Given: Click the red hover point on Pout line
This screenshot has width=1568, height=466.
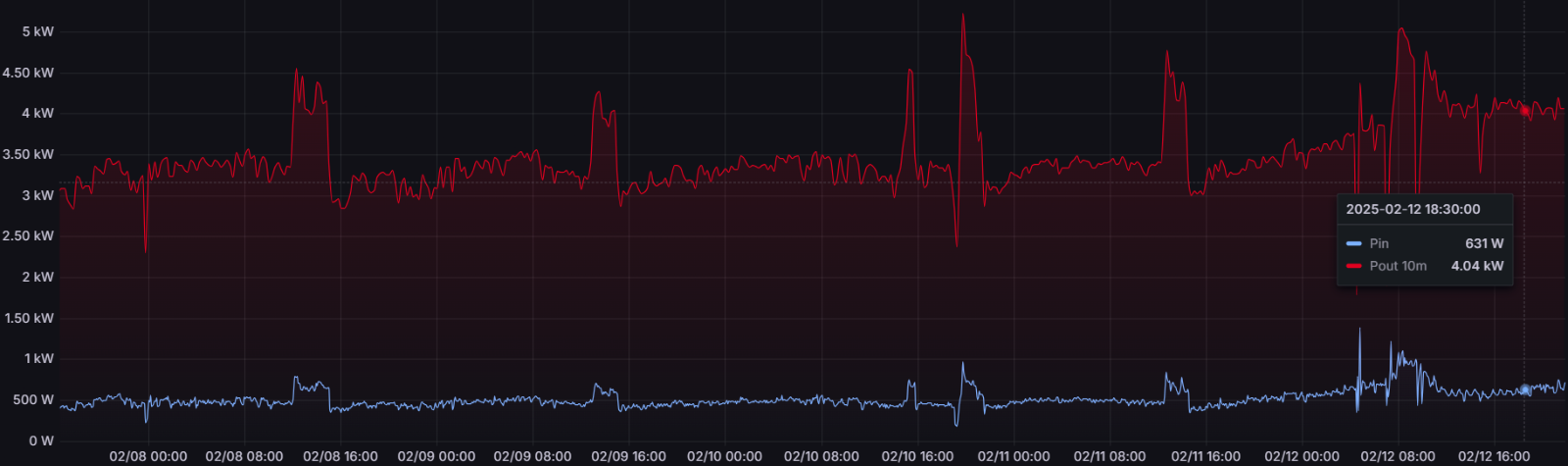Looking at the screenshot, I should pos(1525,111).
